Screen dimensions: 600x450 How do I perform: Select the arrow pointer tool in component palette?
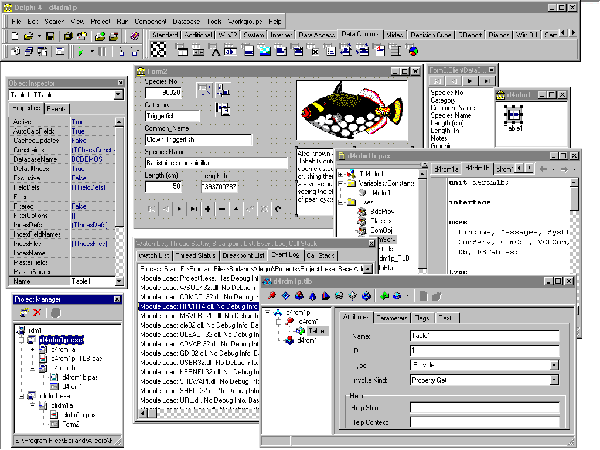(158, 50)
